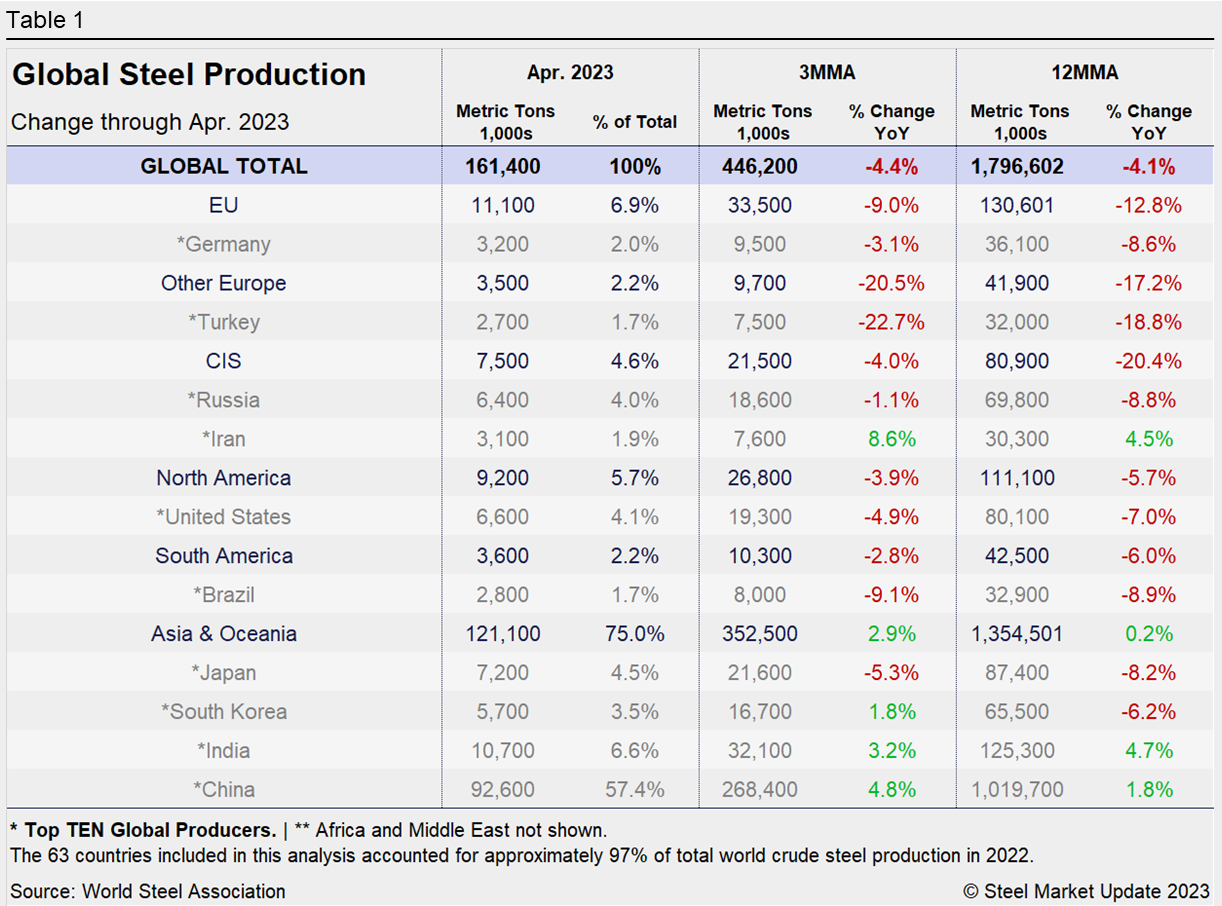
Task: Select the Source: World Steel Association text
Action: click(x=148, y=891)
